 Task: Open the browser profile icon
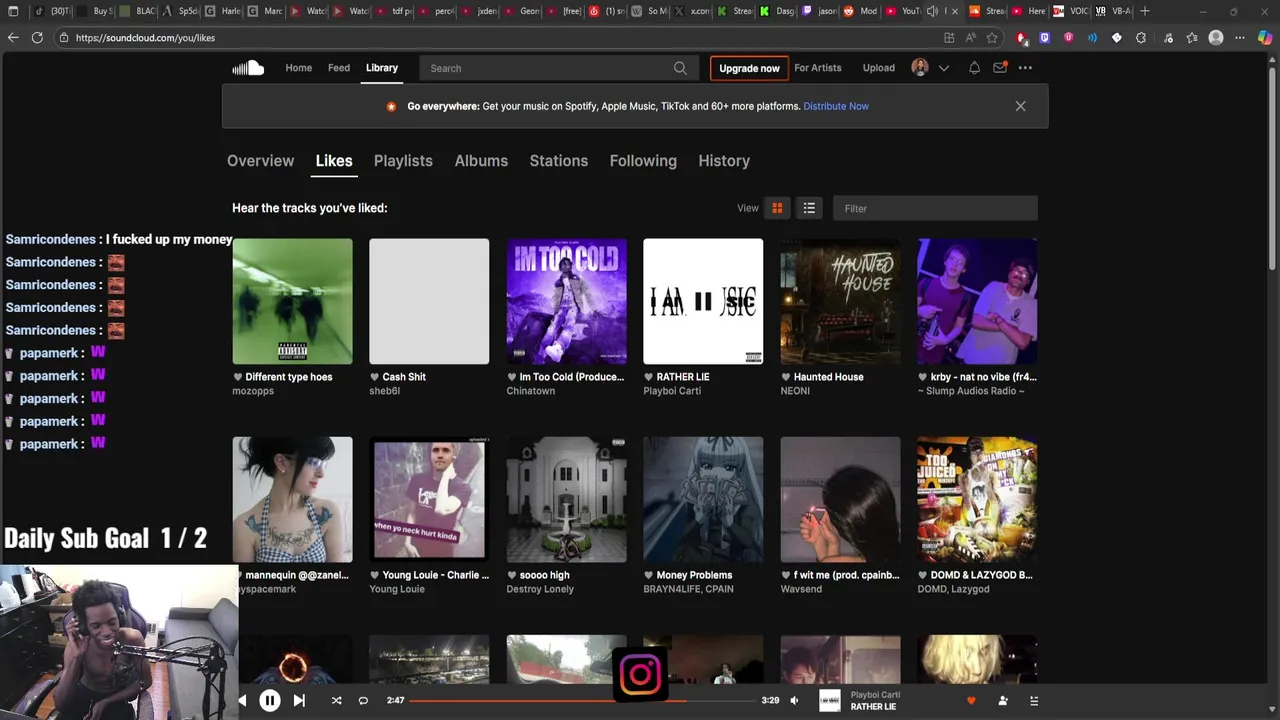pyautogui.click(x=1216, y=37)
